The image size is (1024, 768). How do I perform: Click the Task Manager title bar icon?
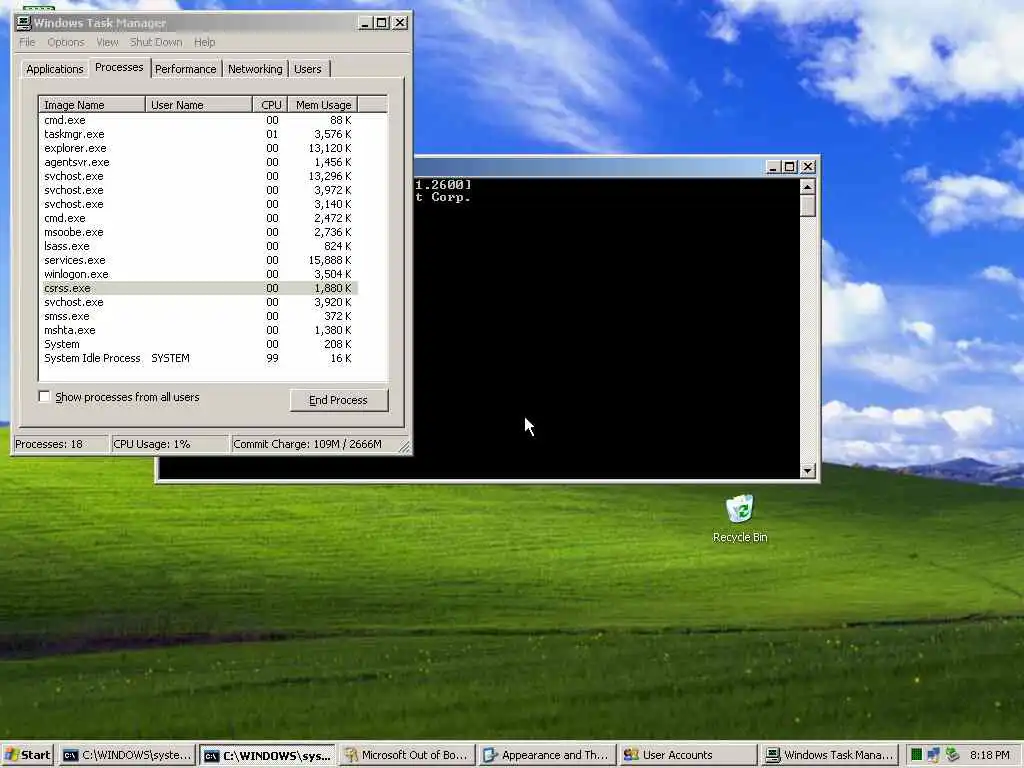coord(24,23)
